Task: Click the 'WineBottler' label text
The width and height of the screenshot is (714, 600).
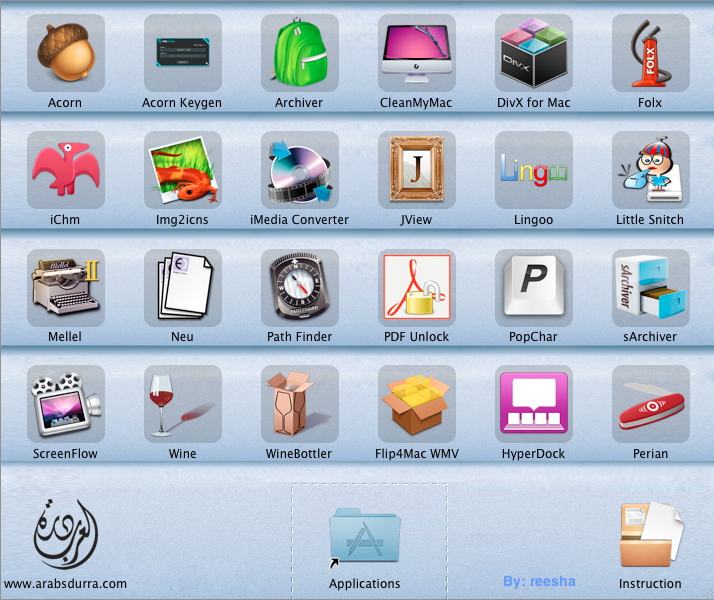Action: pyautogui.click(x=299, y=454)
